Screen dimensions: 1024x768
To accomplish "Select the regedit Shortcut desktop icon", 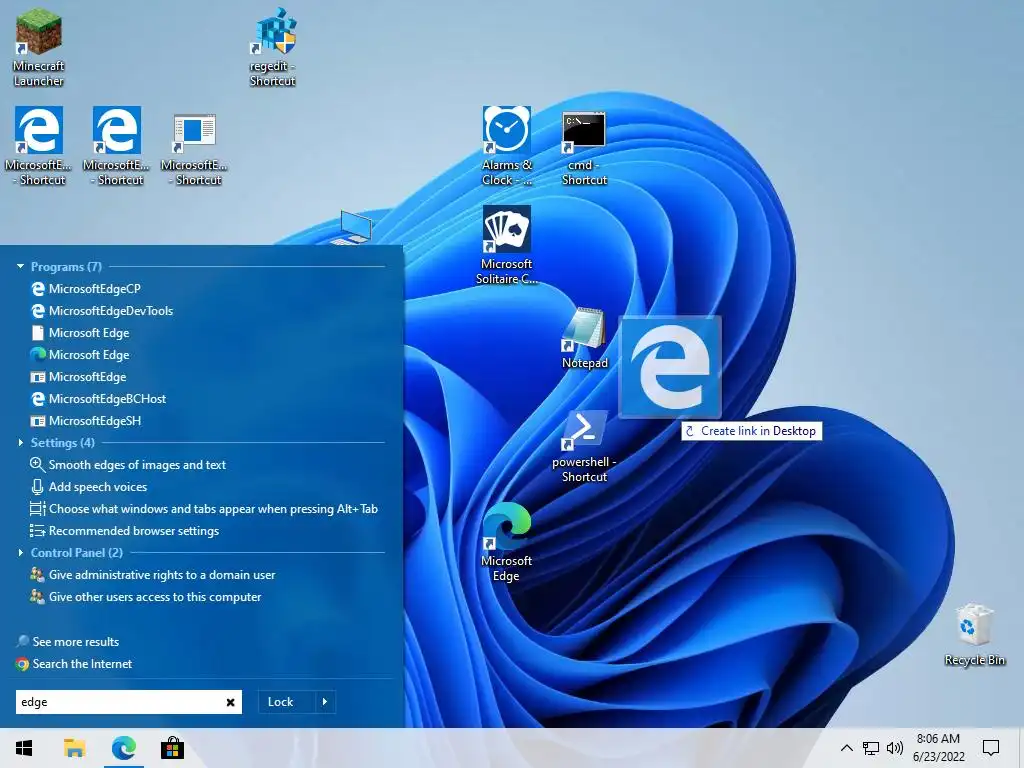I will (x=272, y=47).
